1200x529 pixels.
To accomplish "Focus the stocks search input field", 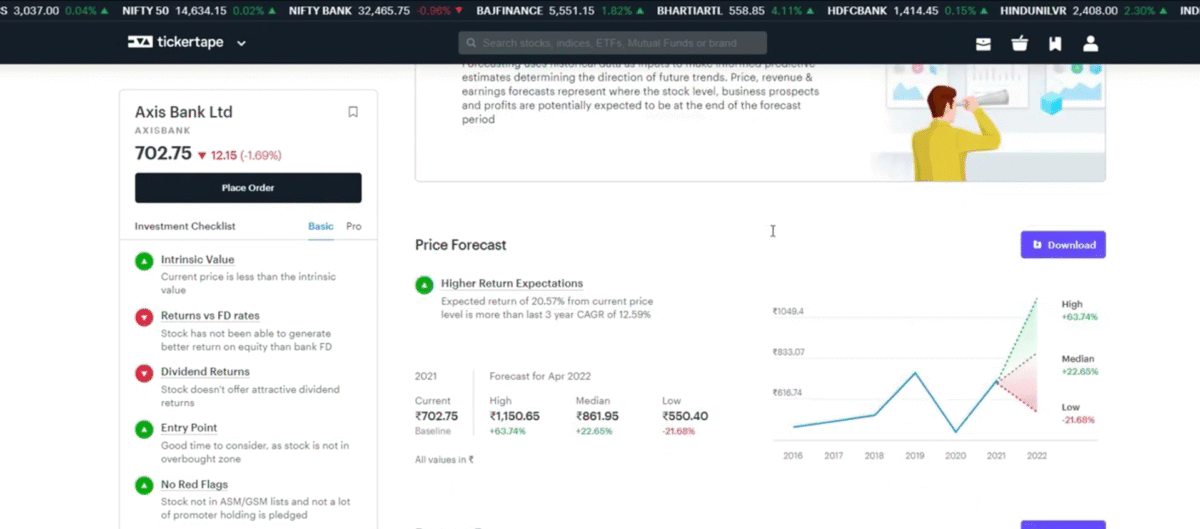I will click(613, 43).
